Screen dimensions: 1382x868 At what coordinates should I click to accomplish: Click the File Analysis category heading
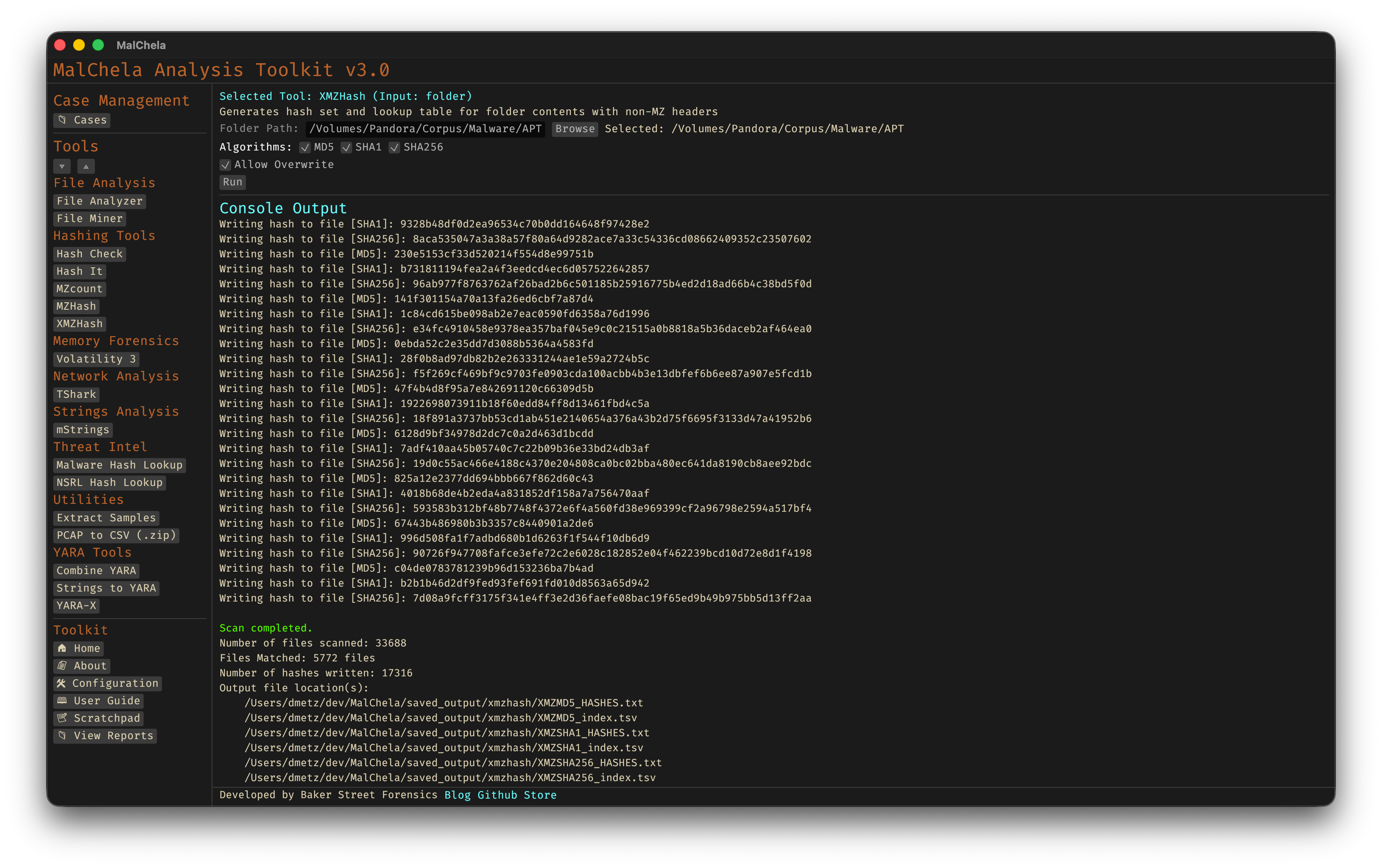pos(104,183)
